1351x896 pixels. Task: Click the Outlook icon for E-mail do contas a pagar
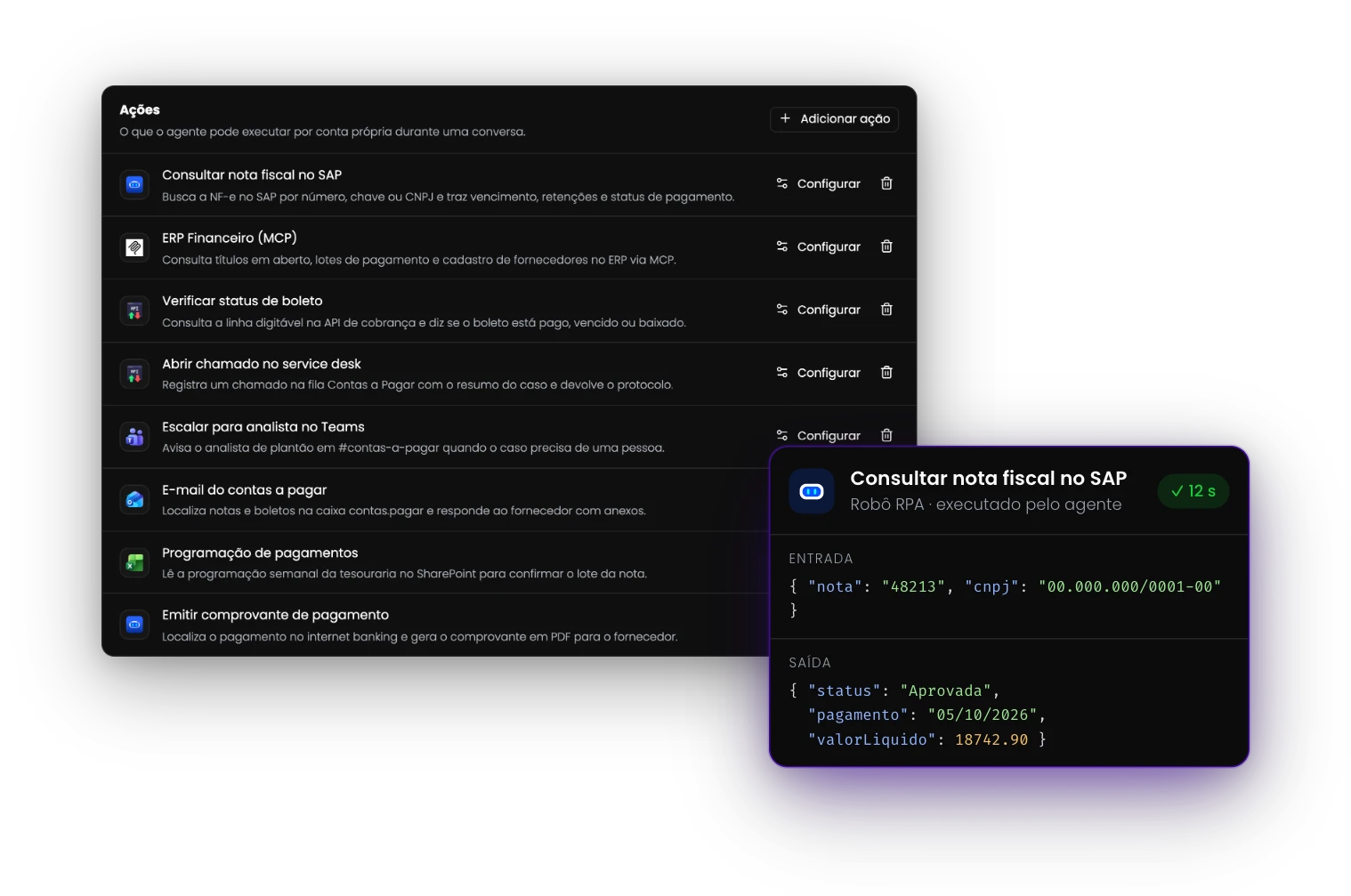click(134, 500)
